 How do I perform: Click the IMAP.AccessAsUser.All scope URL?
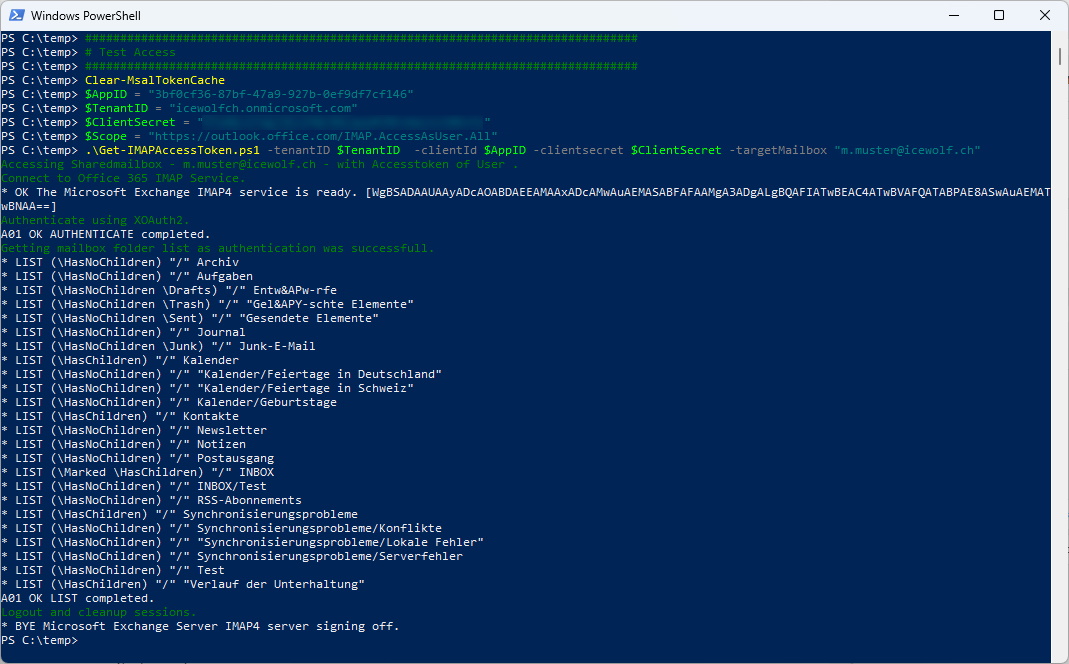click(323, 136)
